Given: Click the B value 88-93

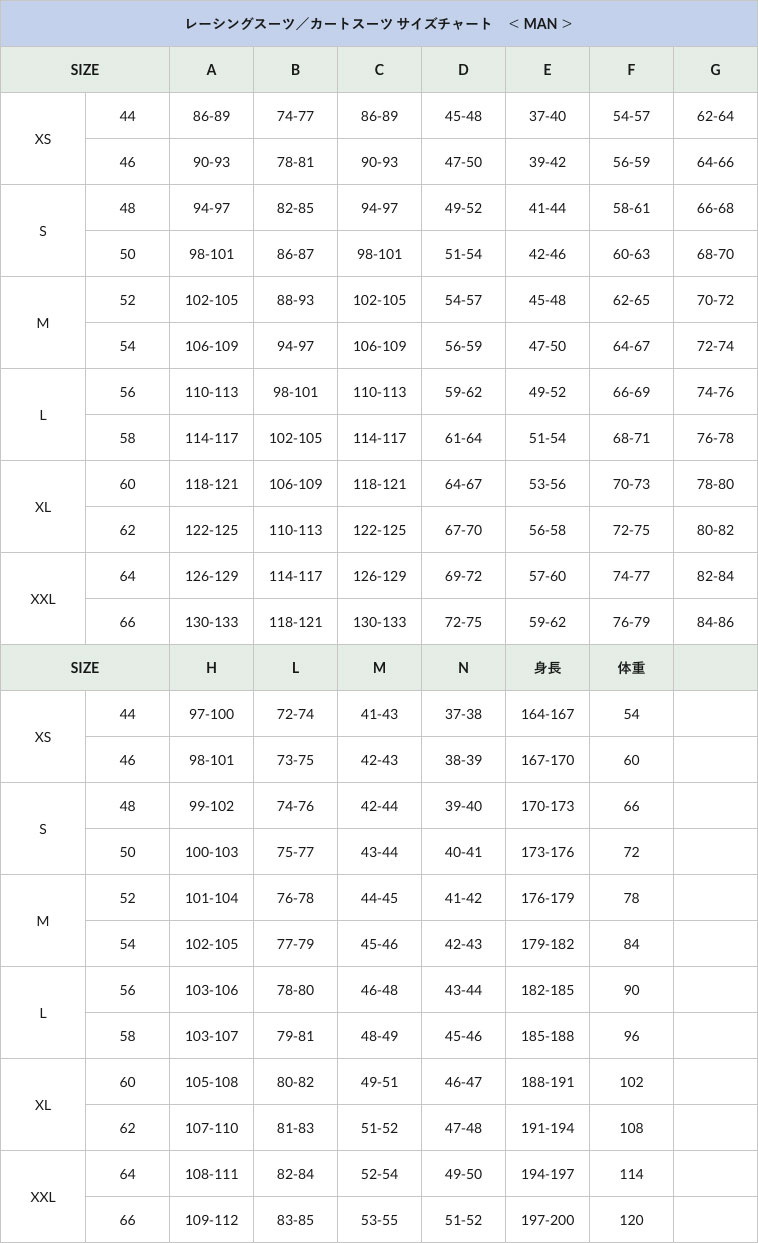Looking at the screenshot, I should tap(295, 299).
